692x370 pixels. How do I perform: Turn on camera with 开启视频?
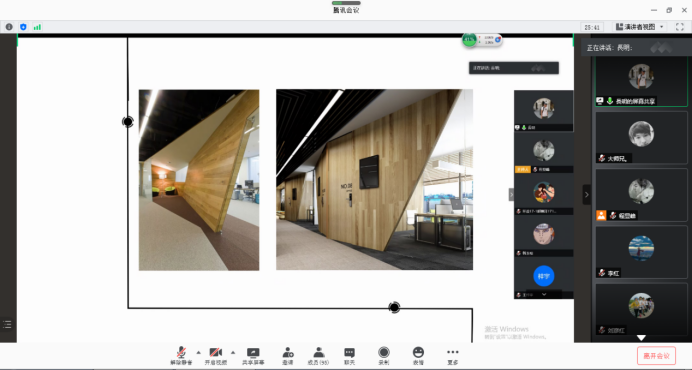(x=215, y=356)
